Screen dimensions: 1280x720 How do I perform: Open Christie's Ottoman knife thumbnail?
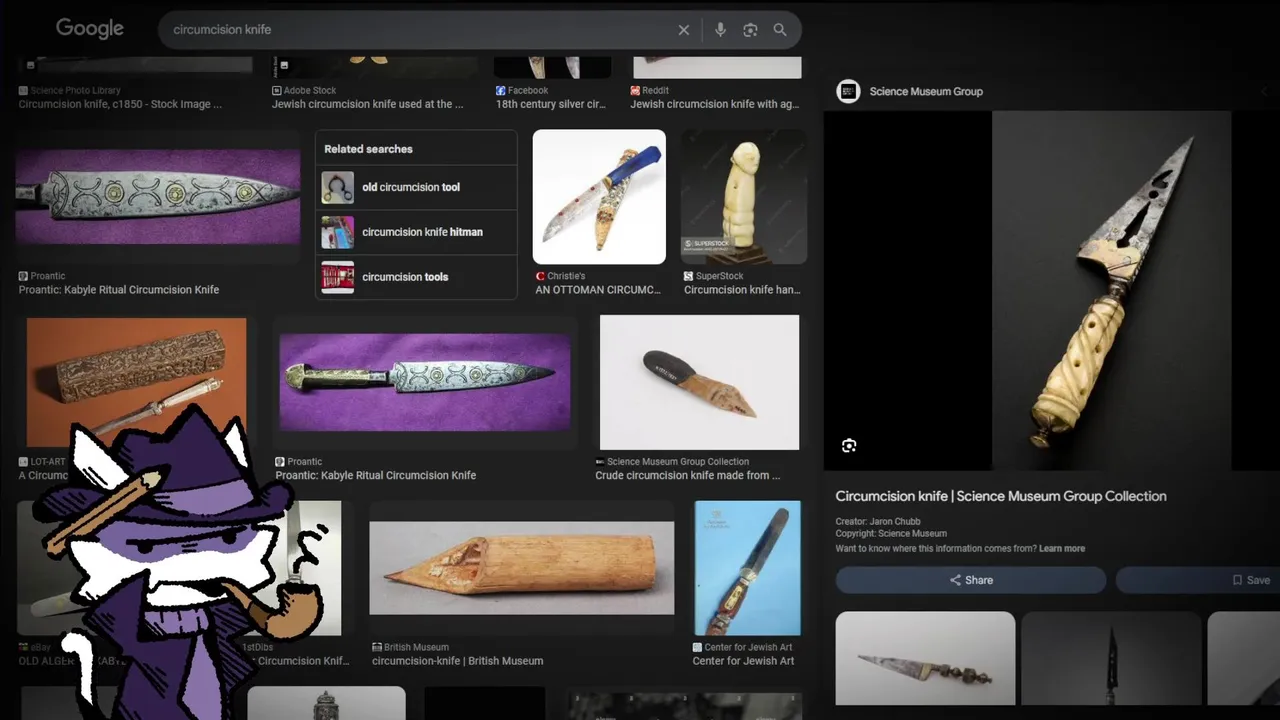pyautogui.click(x=599, y=197)
